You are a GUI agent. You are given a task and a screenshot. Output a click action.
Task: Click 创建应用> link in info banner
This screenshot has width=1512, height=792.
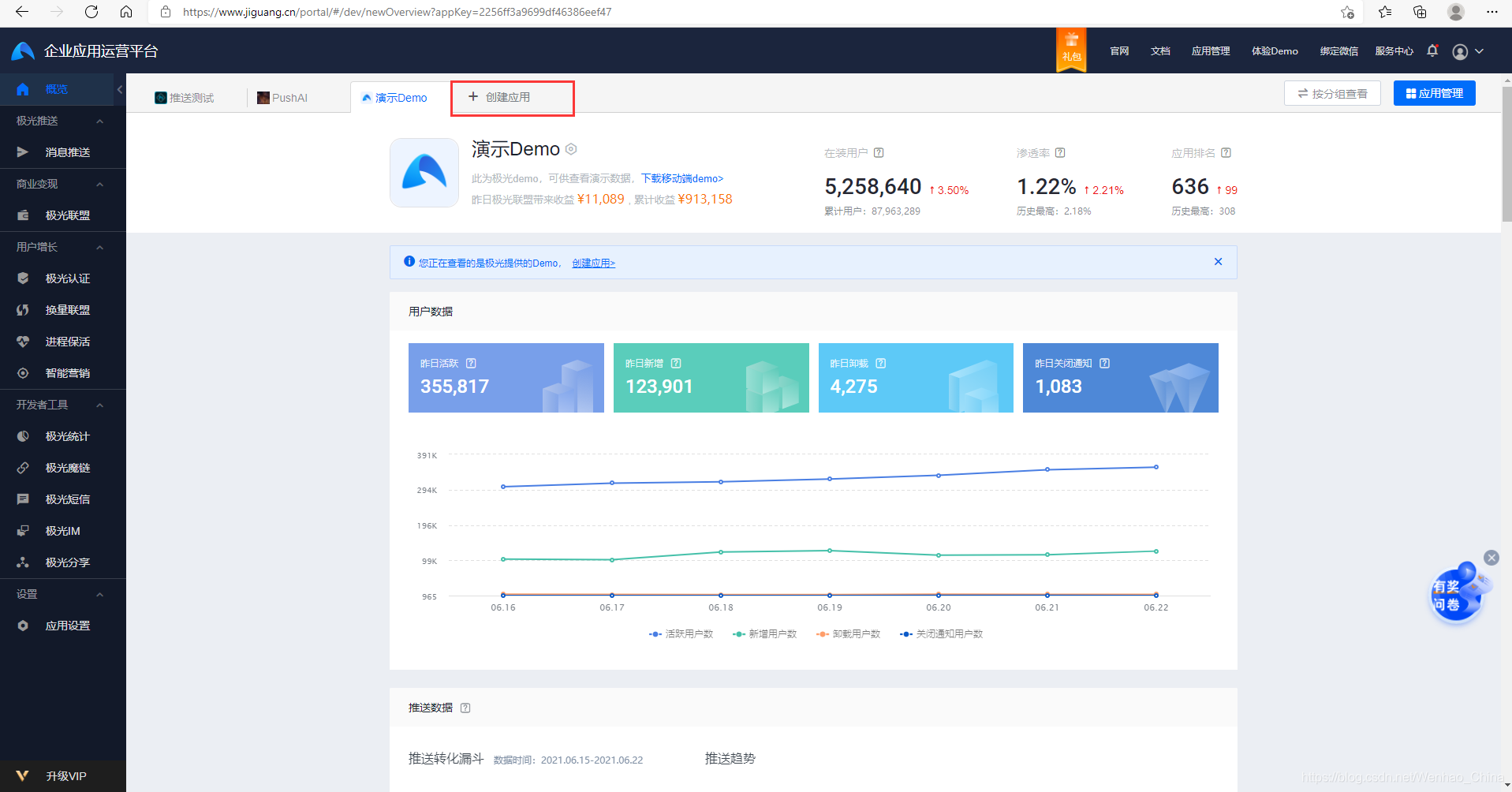[594, 263]
